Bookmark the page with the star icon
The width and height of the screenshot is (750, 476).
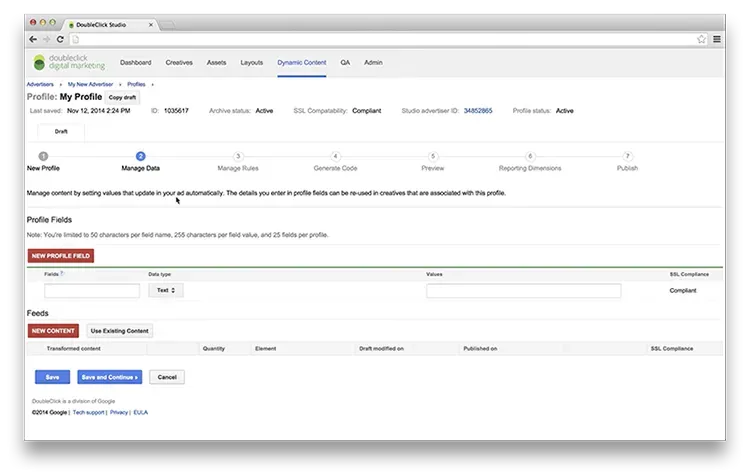(702, 39)
